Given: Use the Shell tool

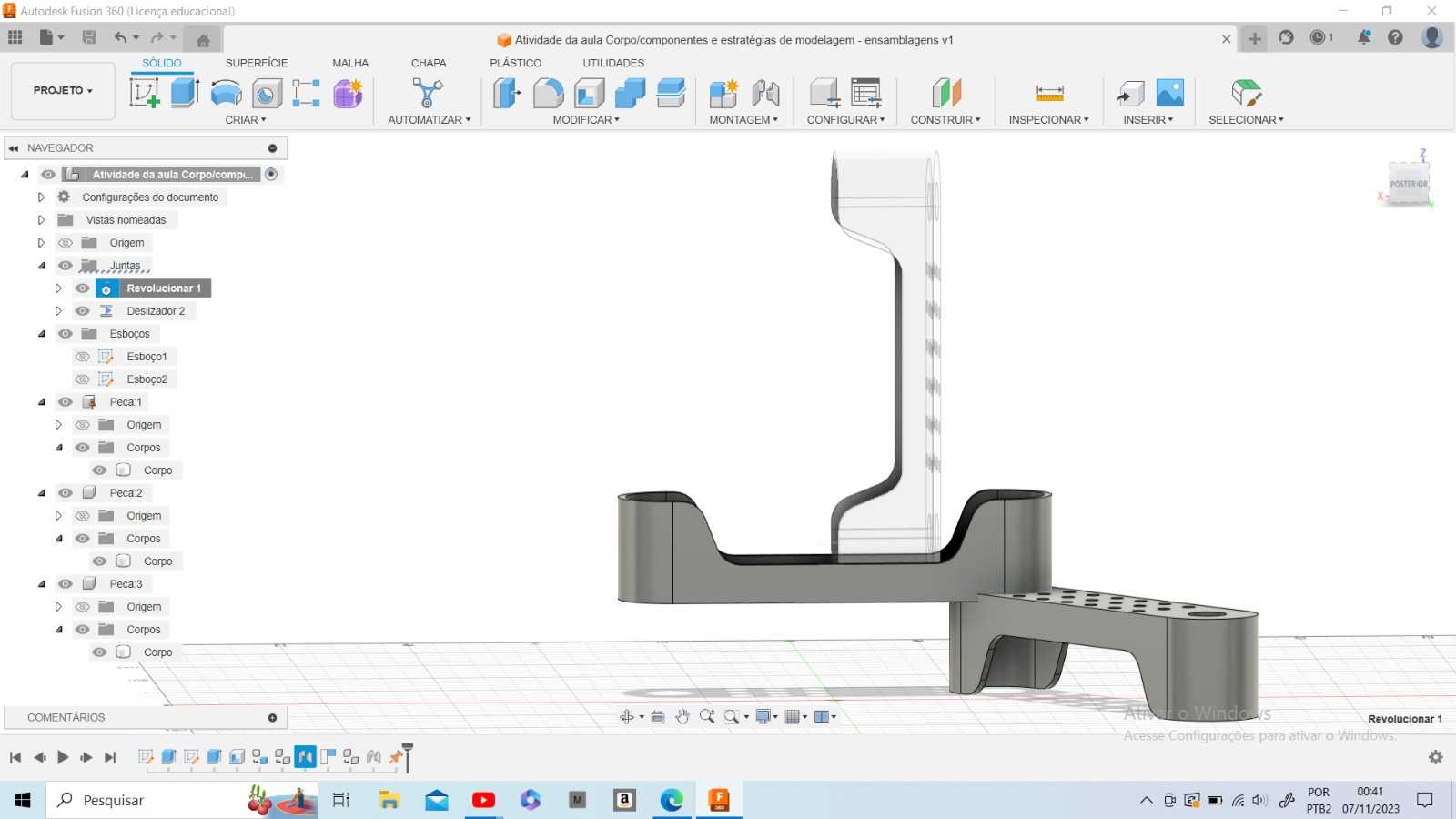Looking at the screenshot, I should point(589,93).
